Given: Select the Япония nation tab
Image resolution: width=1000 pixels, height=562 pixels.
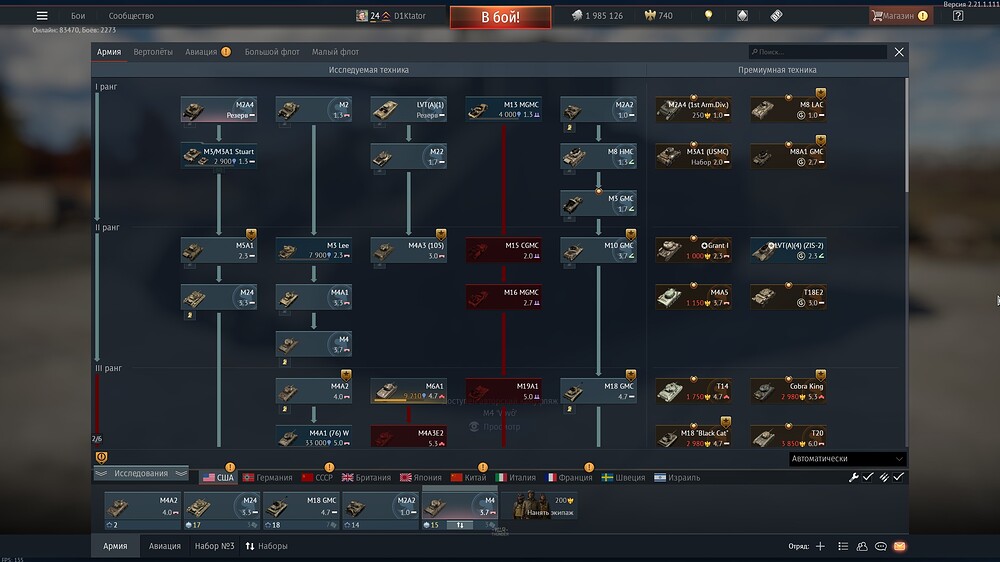Looking at the screenshot, I should pyautogui.click(x=420, y=477).
